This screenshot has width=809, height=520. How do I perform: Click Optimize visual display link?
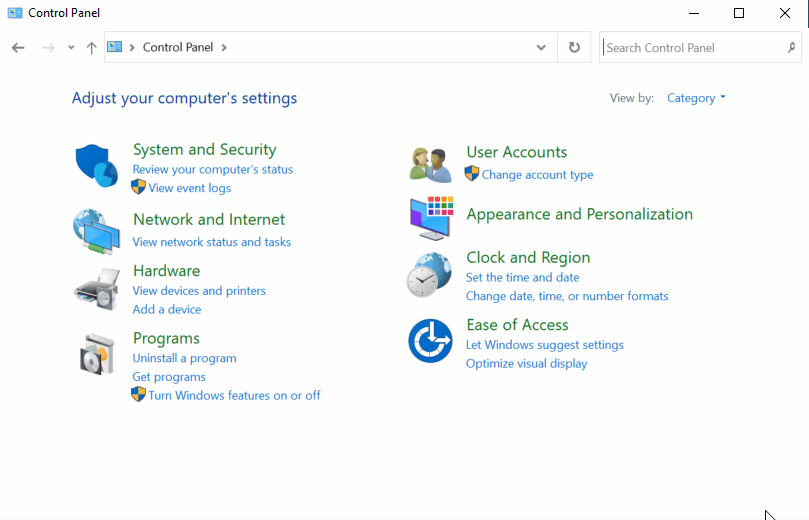(x=526, y=364)
